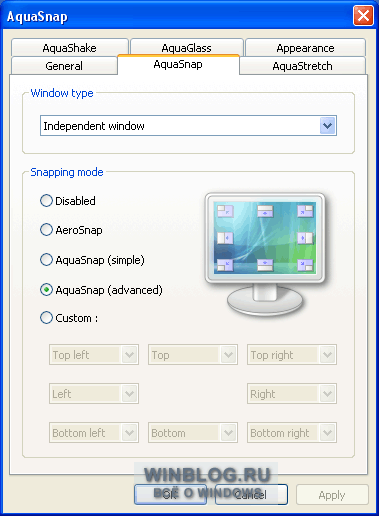This screenshot has width=379, height=516.
Task: Open the Independent window type dropdown
Action: pyautogui.click(x=188, y=126)
